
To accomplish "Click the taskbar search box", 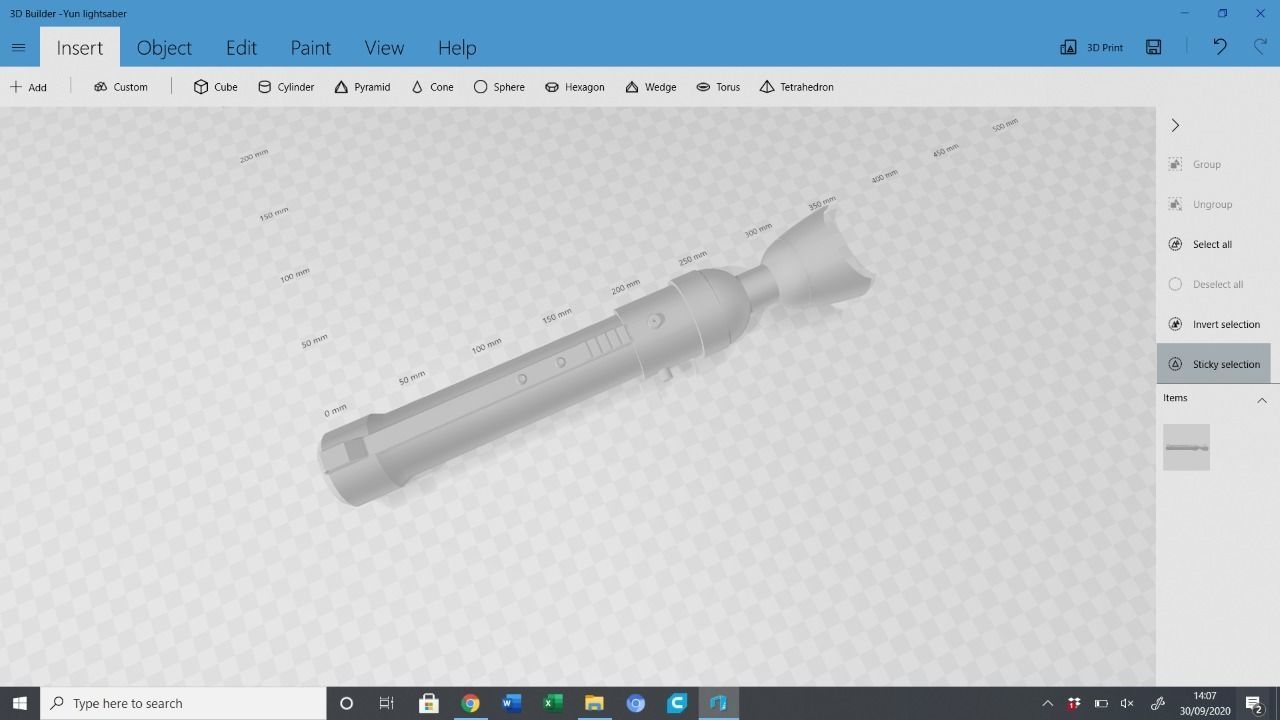I will [x=183, y=703].
